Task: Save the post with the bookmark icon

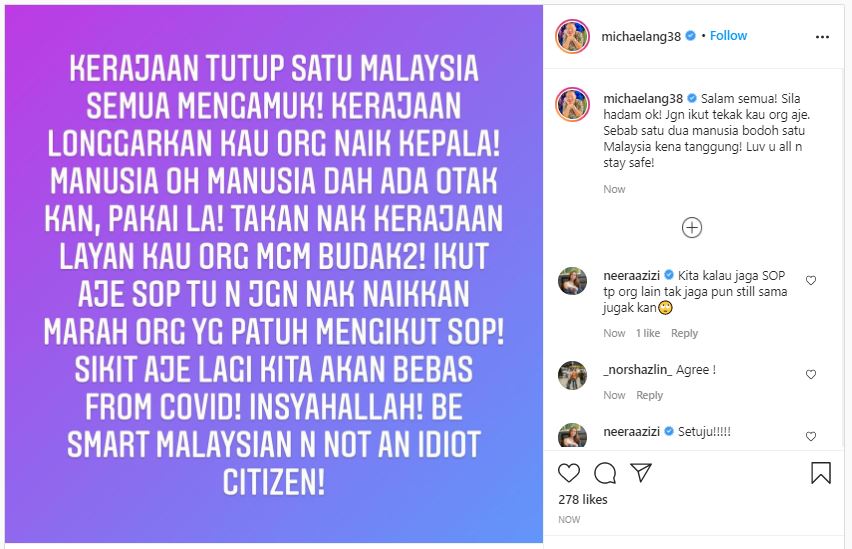Action: (820, 472)
